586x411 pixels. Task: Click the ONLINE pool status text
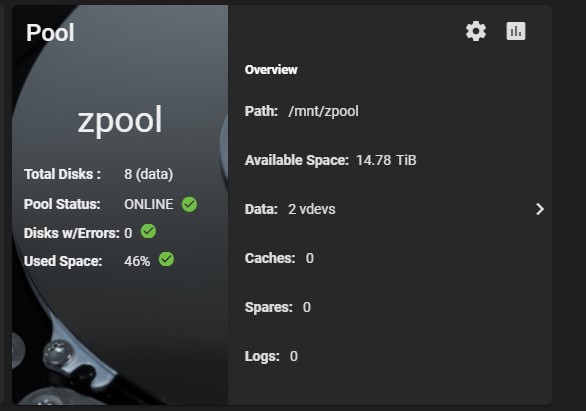(x=148, y=204)
